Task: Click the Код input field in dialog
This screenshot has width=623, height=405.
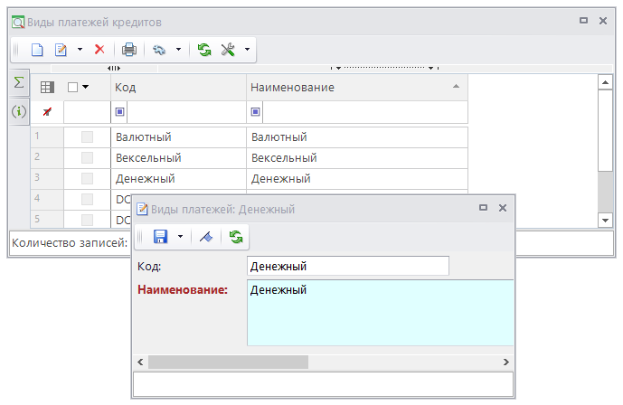Action: click(347, 266)
